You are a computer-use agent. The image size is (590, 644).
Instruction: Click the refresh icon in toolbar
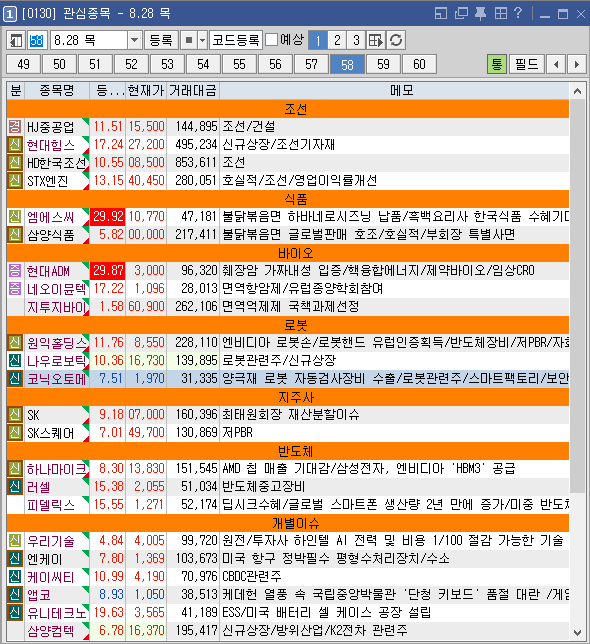pyautogui.click(x=396, y=40)
